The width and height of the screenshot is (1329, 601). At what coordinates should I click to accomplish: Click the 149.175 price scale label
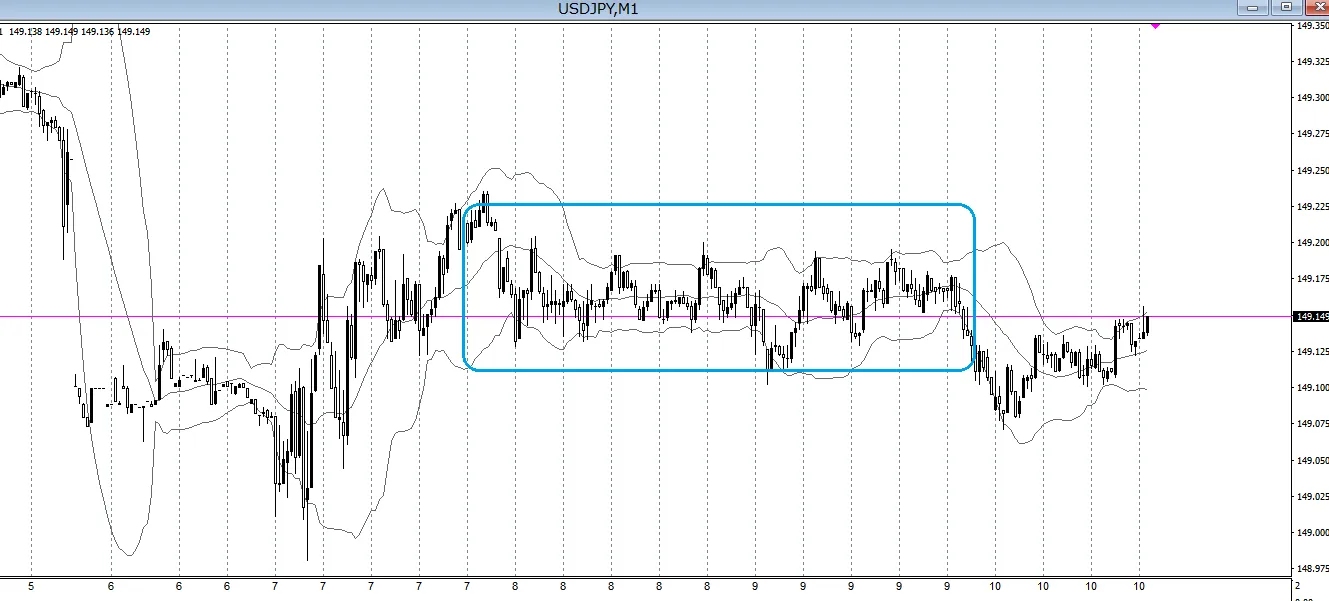pos(1311,279)
